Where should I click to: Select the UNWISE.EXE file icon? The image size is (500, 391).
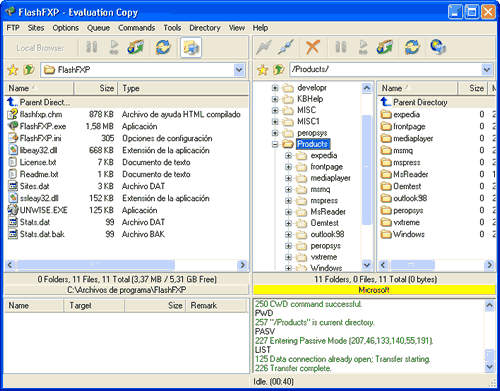(13, 210)
